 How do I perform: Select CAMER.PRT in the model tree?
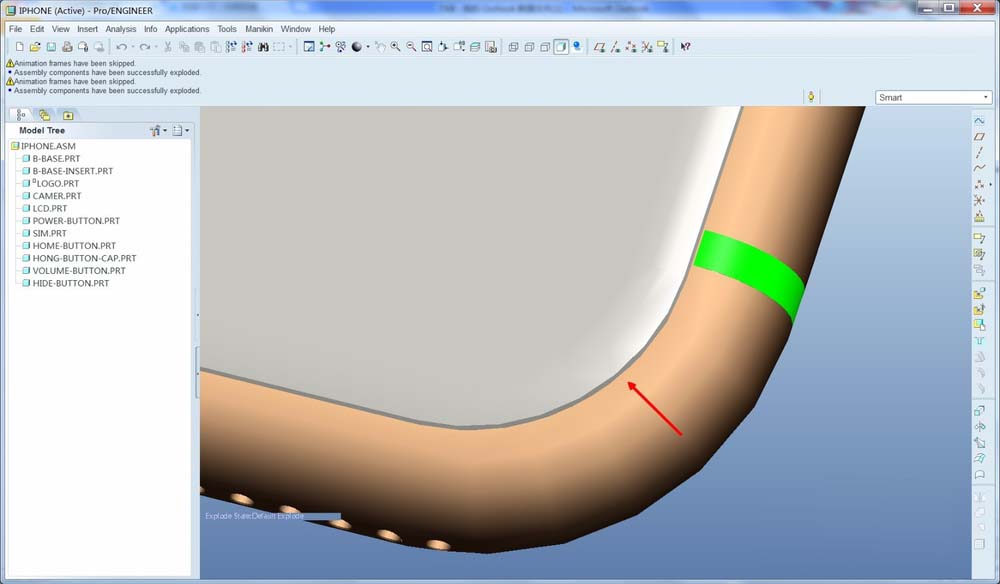point(52,196)
